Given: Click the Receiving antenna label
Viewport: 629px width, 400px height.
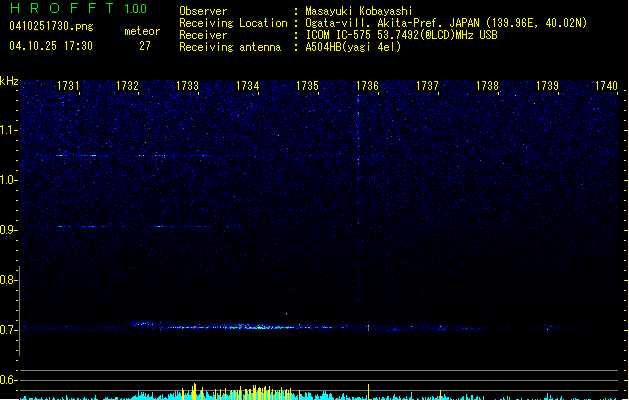Looking at the screenshot, I should pyautogui.click(x=230, y=47).
